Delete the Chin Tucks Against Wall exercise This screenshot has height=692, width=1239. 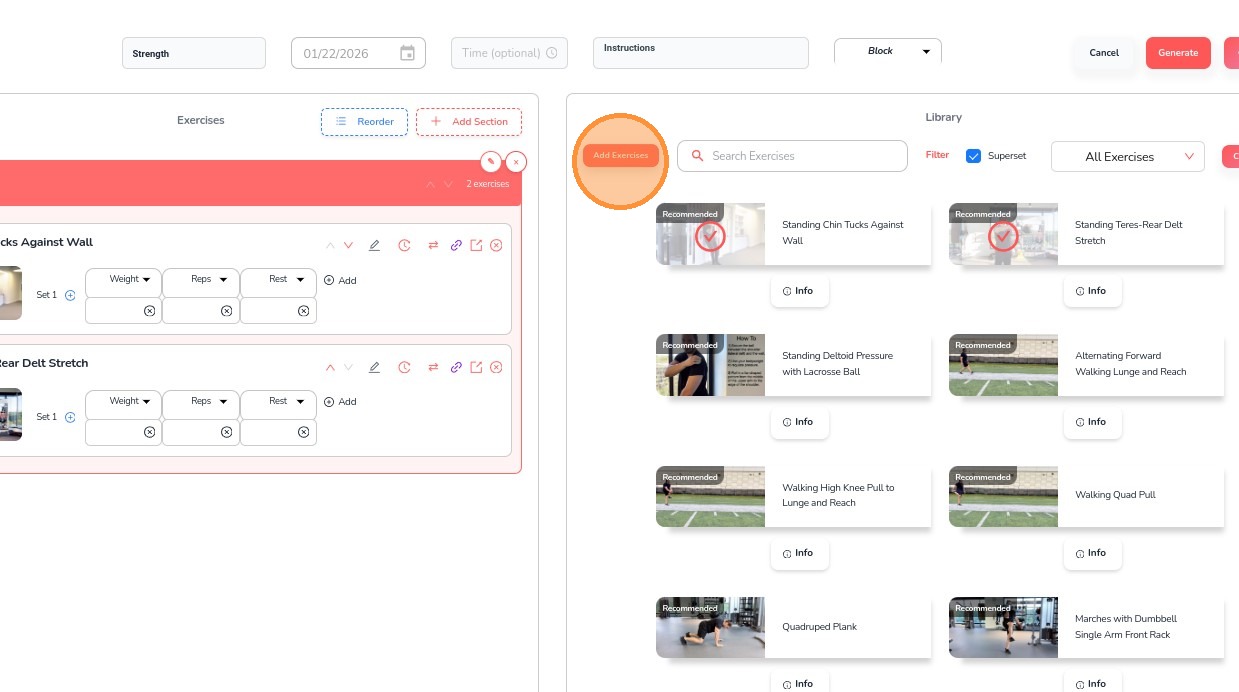[x=496, y=245]
